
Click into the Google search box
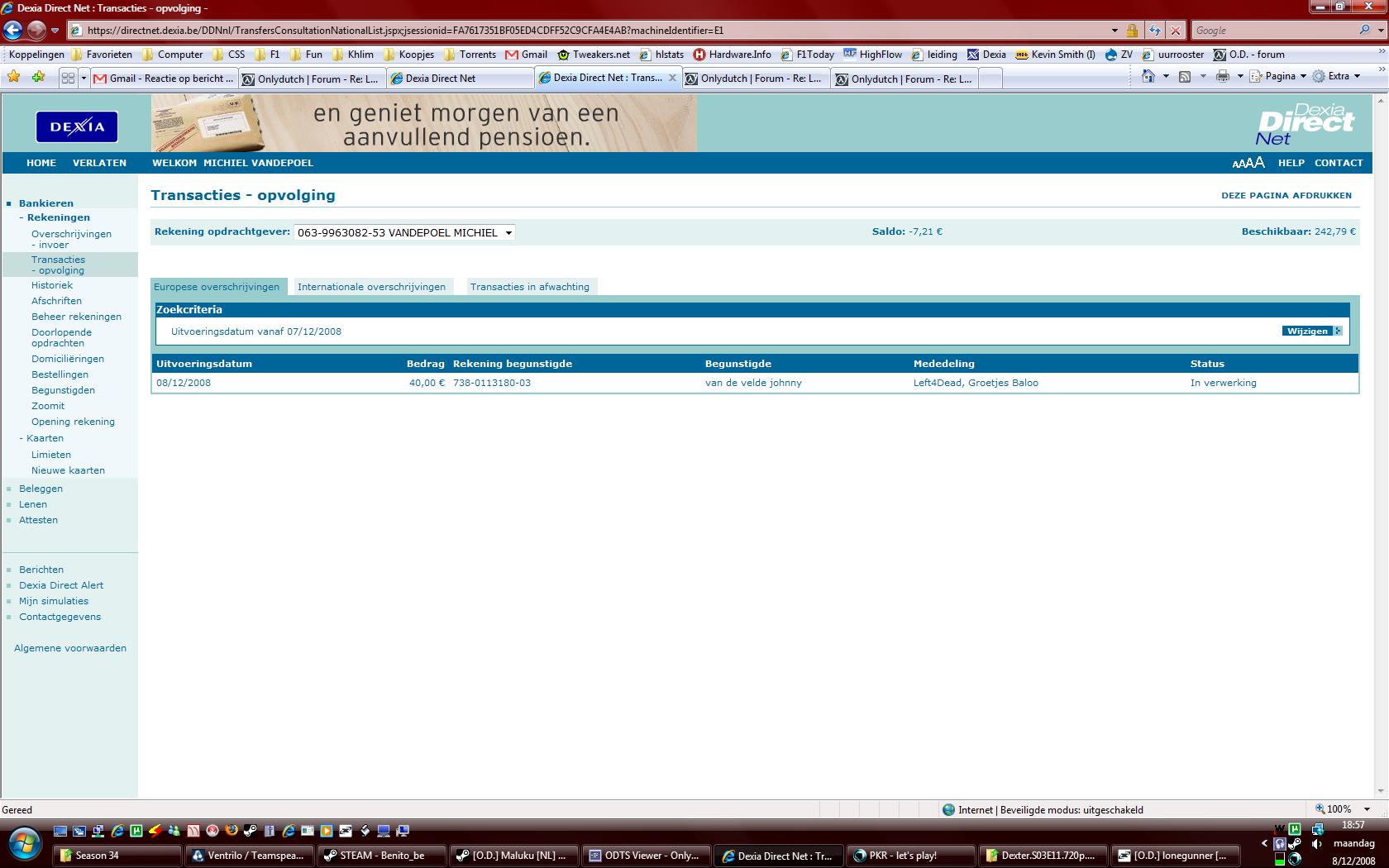point(1273,31)
